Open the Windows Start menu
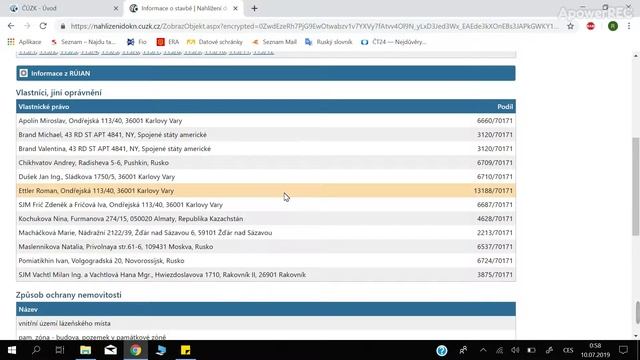The height and width of the screenshot is (360, 640). click(x=12, y=350)
